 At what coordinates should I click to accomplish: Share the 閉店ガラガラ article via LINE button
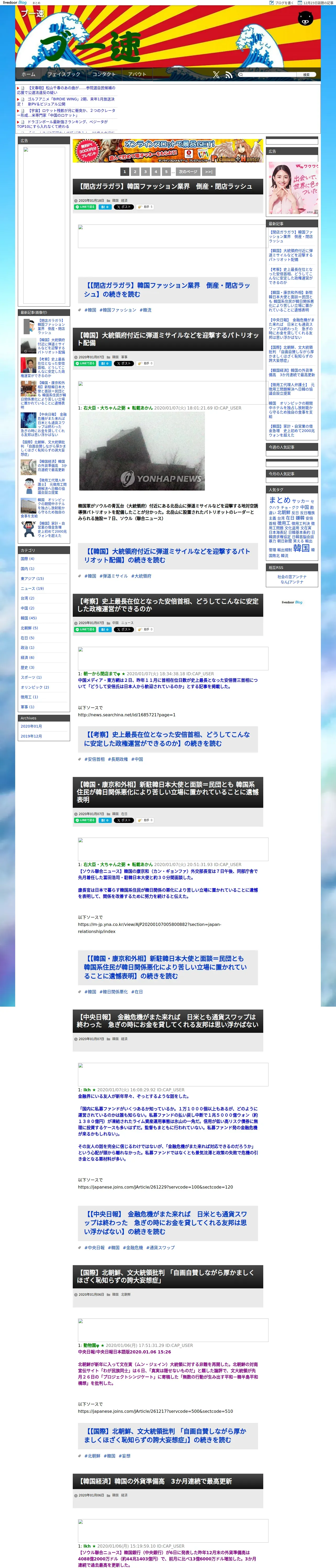click(x=85, y=207)
